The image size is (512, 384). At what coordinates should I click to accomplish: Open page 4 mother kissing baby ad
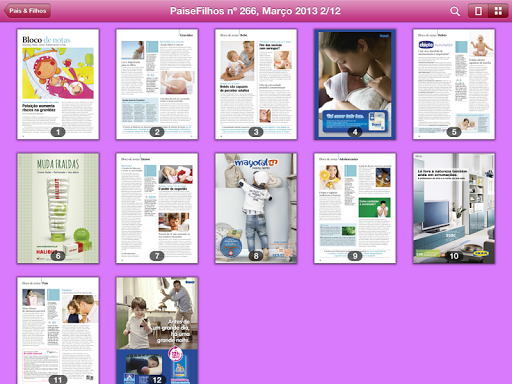(355, 84)
